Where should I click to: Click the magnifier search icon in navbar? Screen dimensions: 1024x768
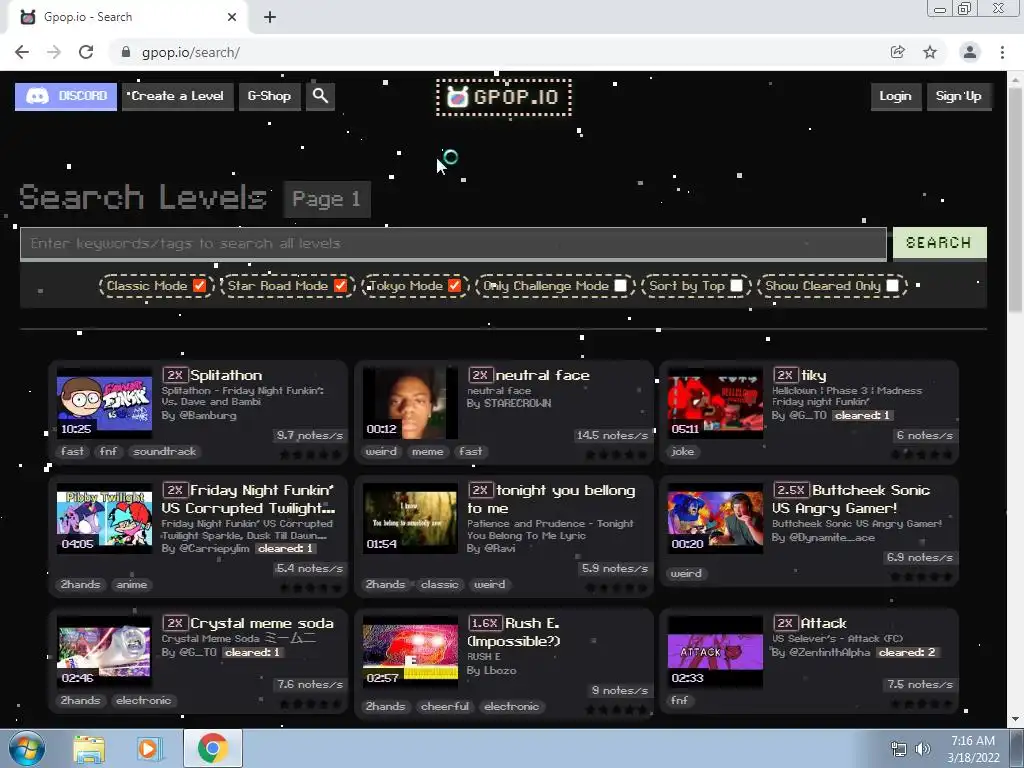320,96
